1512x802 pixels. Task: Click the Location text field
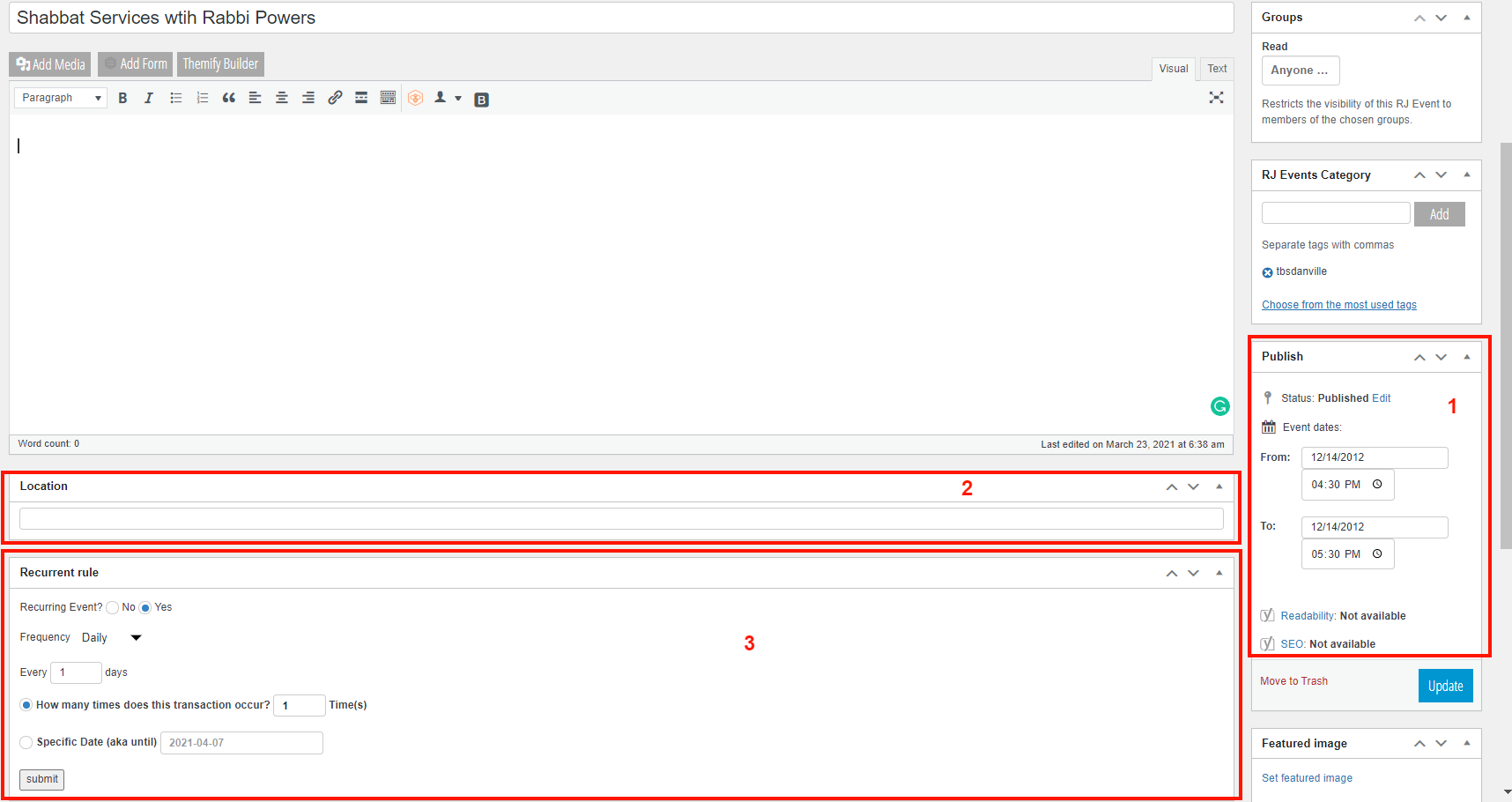coord(621,519)
